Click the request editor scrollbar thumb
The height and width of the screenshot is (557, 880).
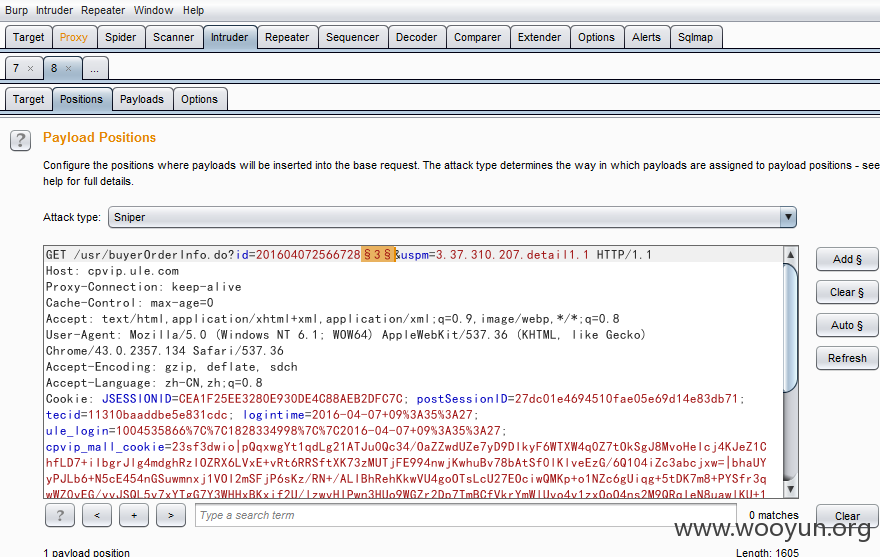click(790, 327)
